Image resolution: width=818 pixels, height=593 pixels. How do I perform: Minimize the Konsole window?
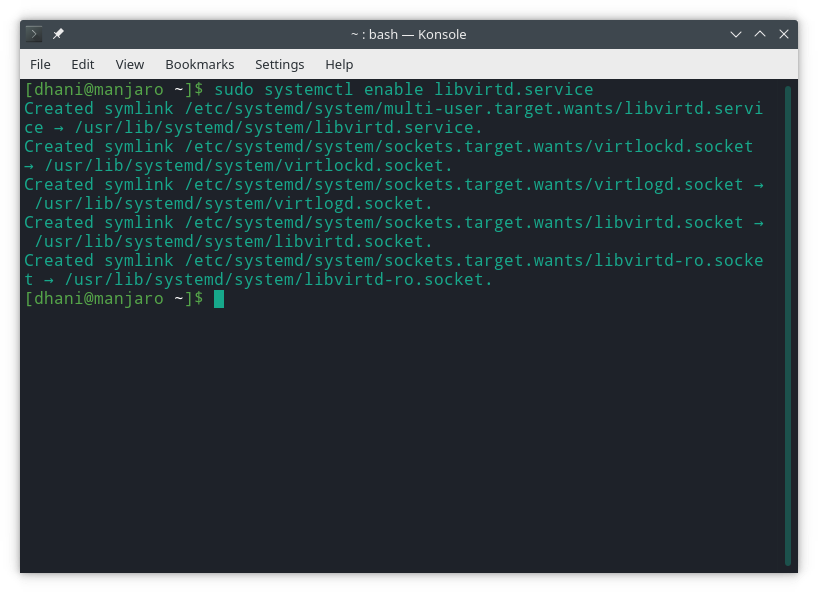point(736,34)
